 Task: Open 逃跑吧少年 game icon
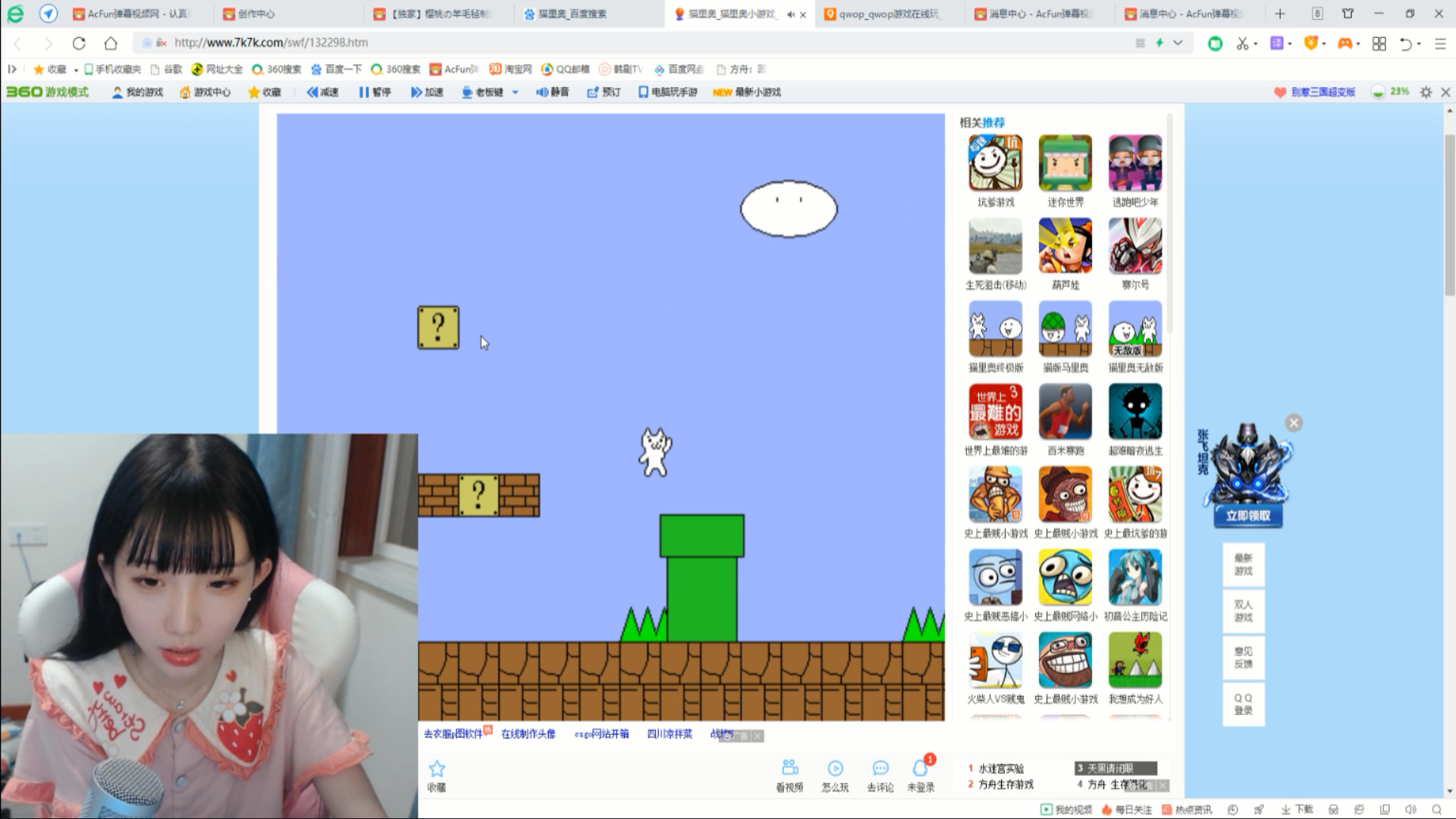pos(1134,163)
